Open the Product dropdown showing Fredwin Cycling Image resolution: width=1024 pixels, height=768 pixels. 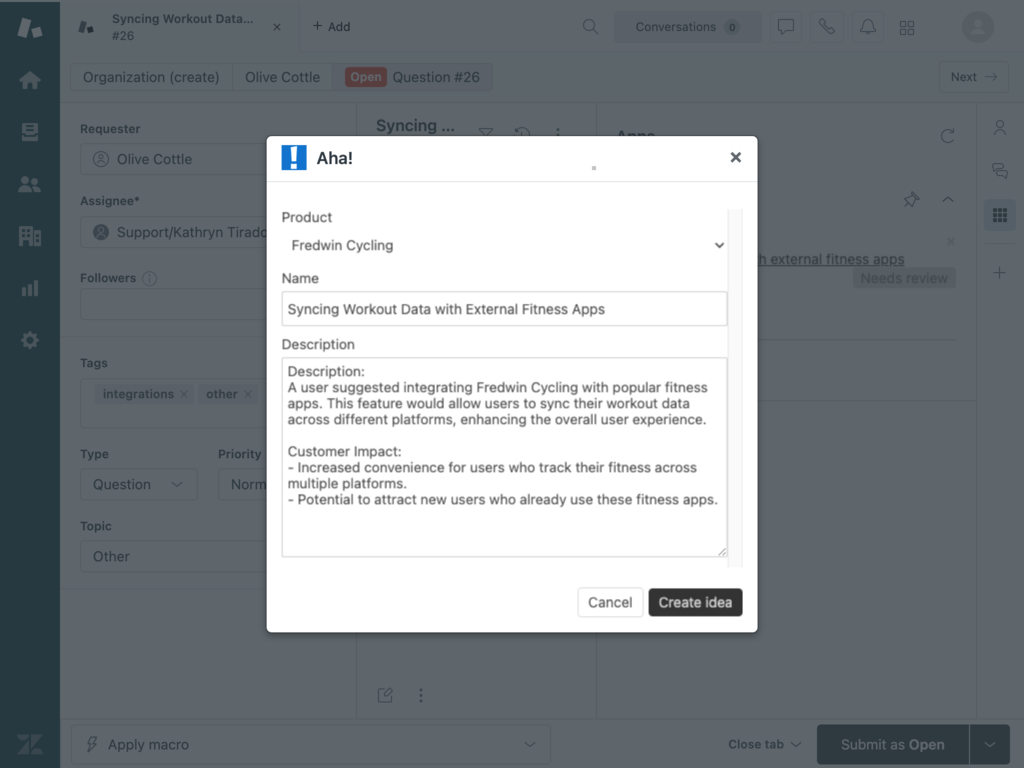[x=504, y=246]
